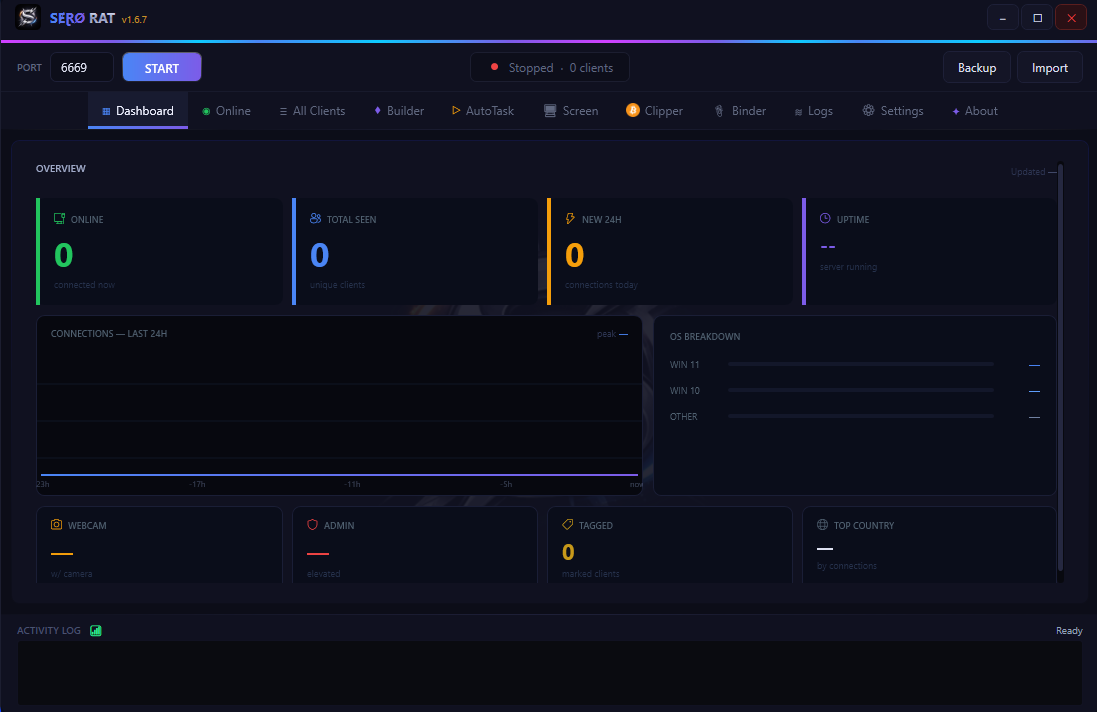The height and width of the screenshot is (712, 1097).
Task: Click the Tagged tag icon
Action: 568,525
